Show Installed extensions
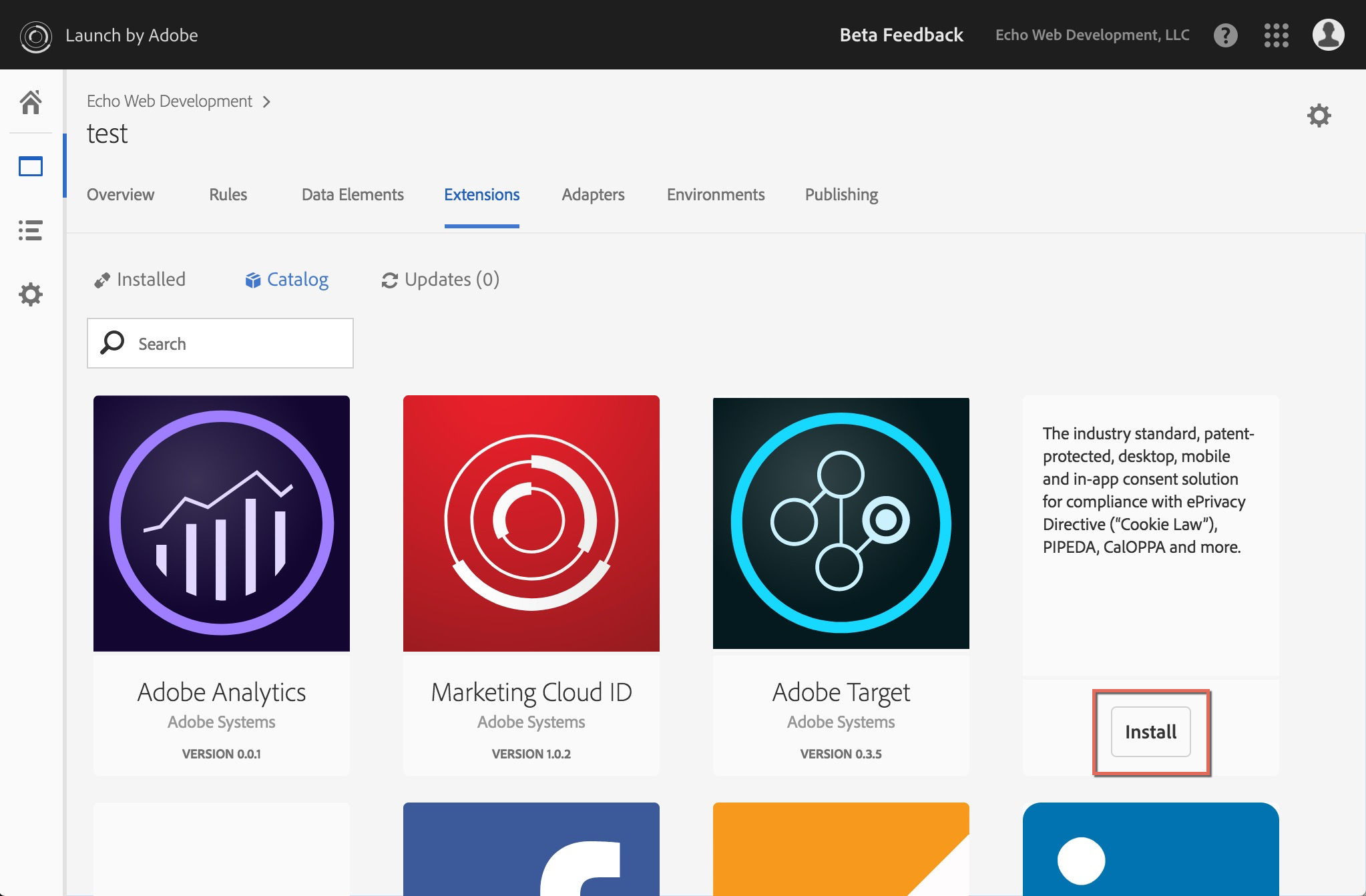 coord(140,280)
